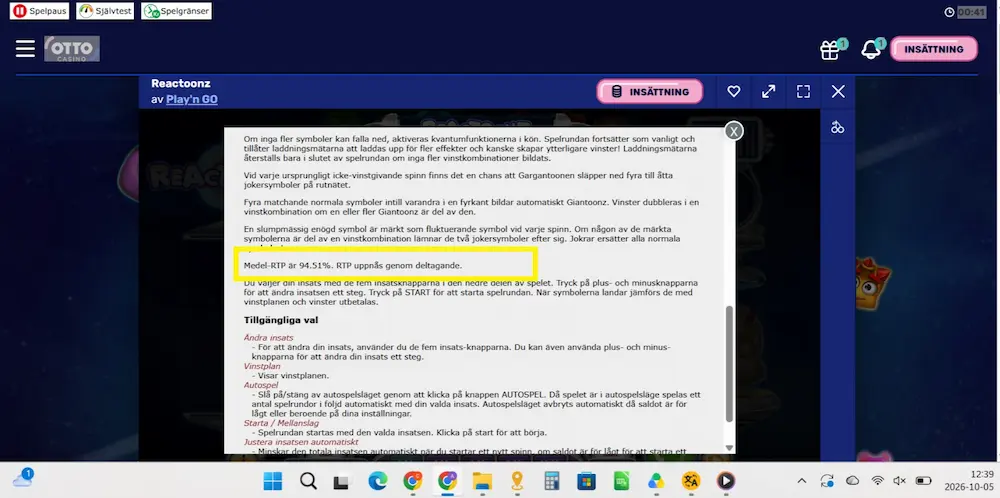Screen dimensions: 1000x498
Task: Follow the Play'n GO provider link
Action: [192, 99]
